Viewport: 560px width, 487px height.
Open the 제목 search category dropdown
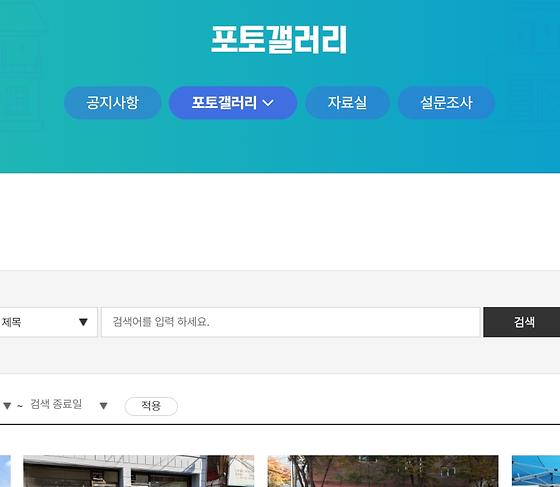point(48,322)
